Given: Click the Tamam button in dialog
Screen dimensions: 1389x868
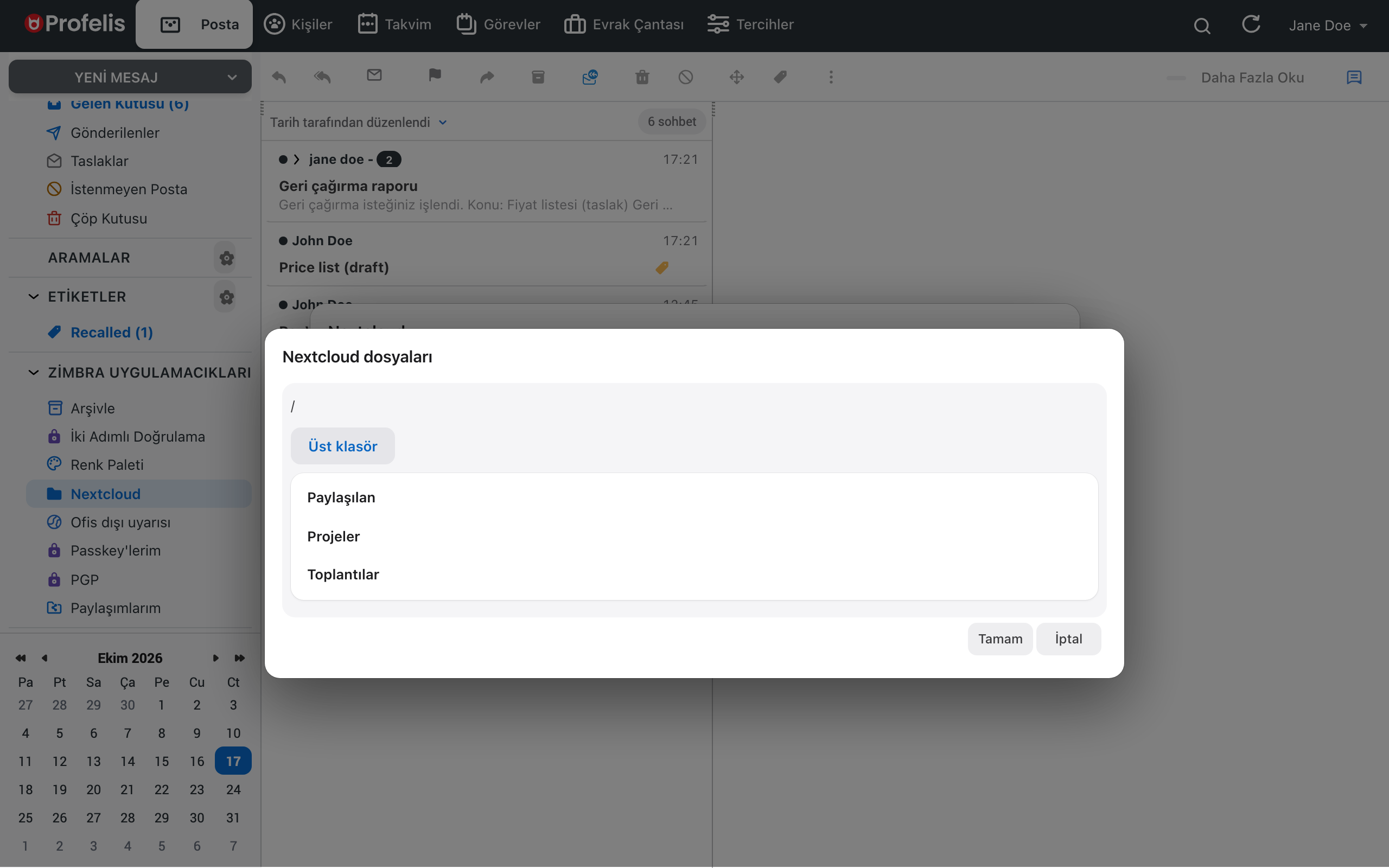Looking at the screenshot, I should 1000,639.
